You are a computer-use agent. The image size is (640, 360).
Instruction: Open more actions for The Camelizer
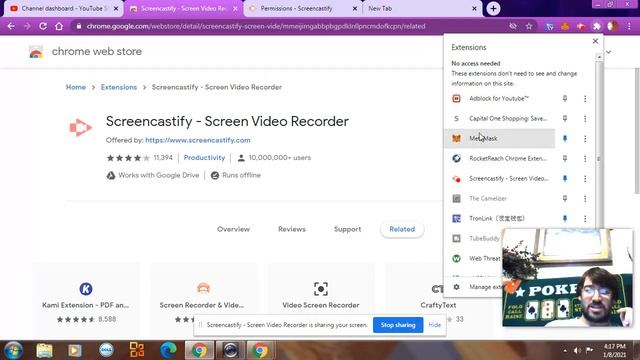[x=585, y=198]
